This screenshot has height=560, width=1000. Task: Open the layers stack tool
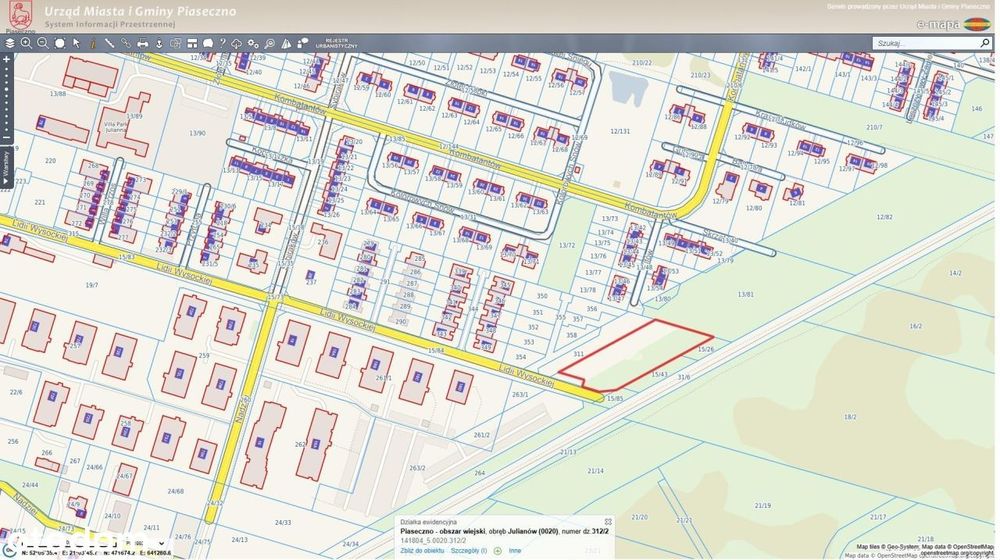coord(10,43)
